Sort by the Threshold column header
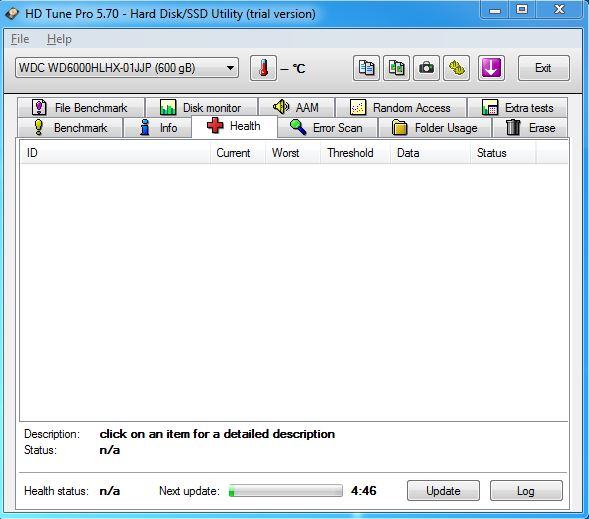Image resolution: width=589 pixels, height=519 pixels. tap(355, 153)
